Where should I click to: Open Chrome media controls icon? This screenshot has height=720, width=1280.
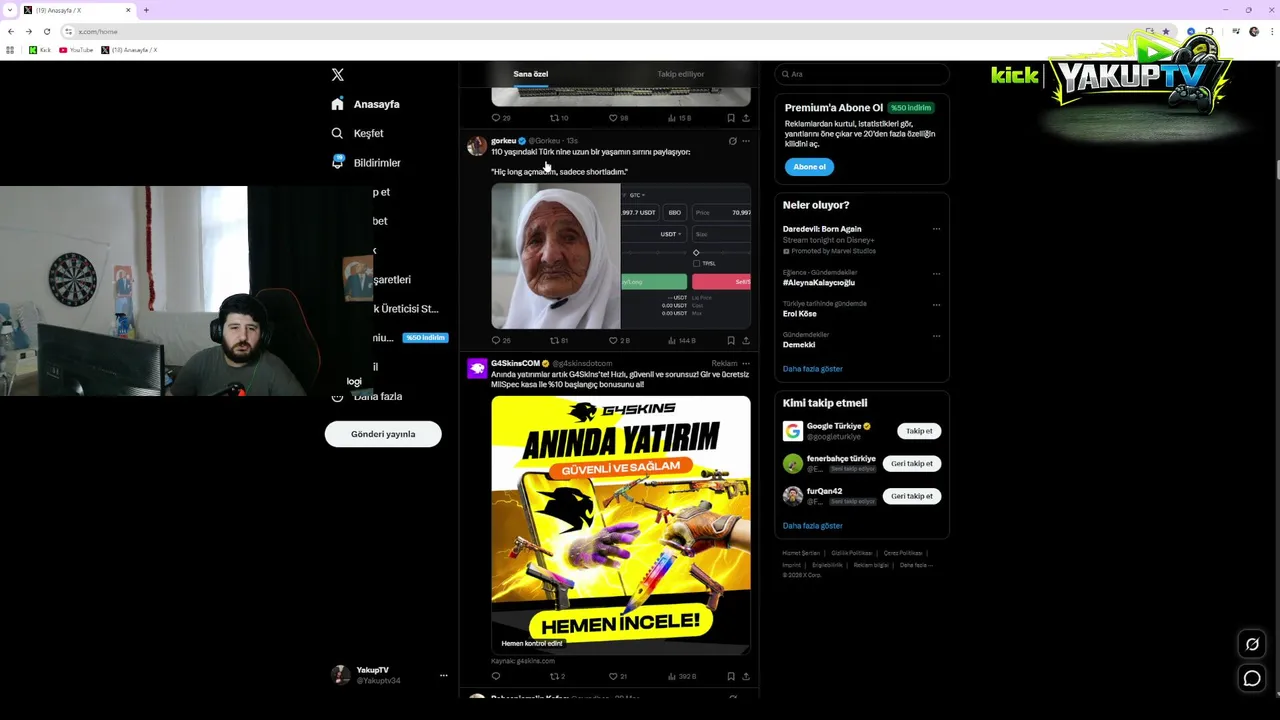(x=1236, y=31)
